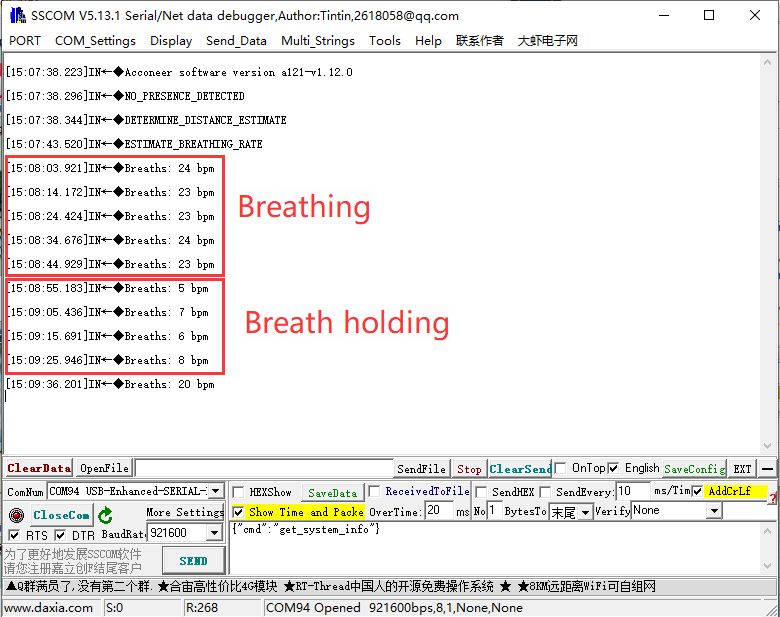Click the get_system_info send text box

tap(500, 545)
